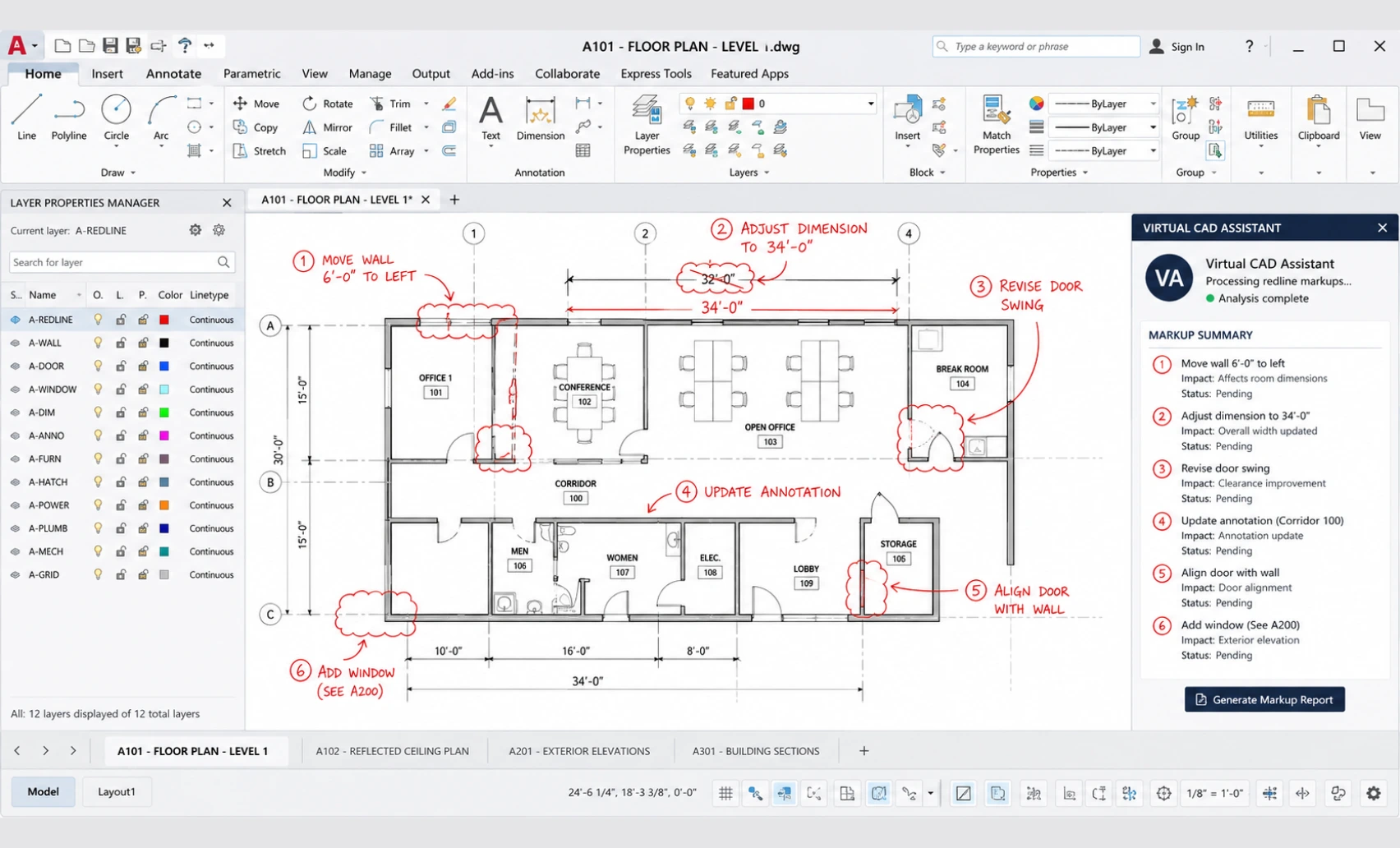Open the Express Tools ribbon tab
The width and height of the screenshot is (1400, 848).
(x=656, y=73)
